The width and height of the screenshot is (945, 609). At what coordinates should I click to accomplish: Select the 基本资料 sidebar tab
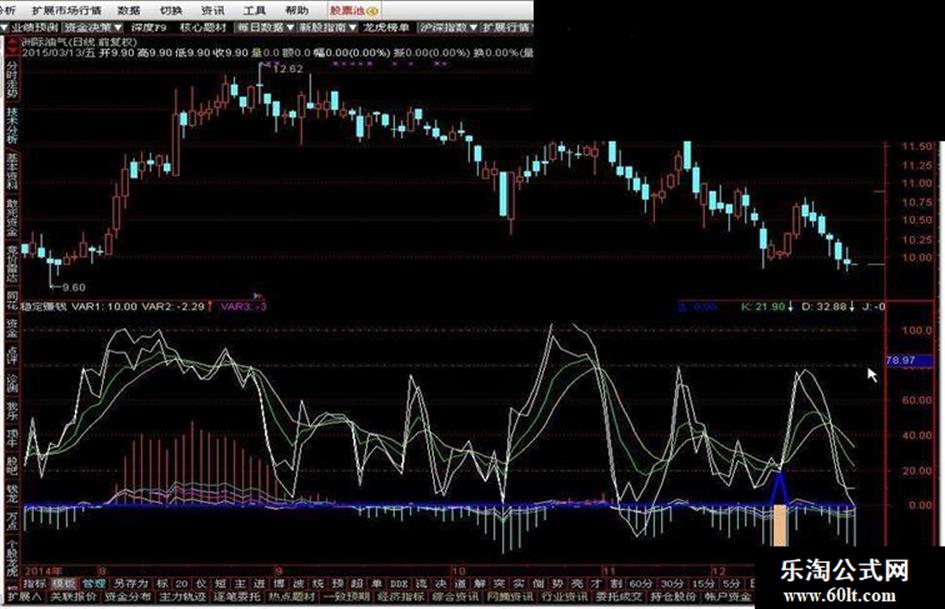[11, 172]
